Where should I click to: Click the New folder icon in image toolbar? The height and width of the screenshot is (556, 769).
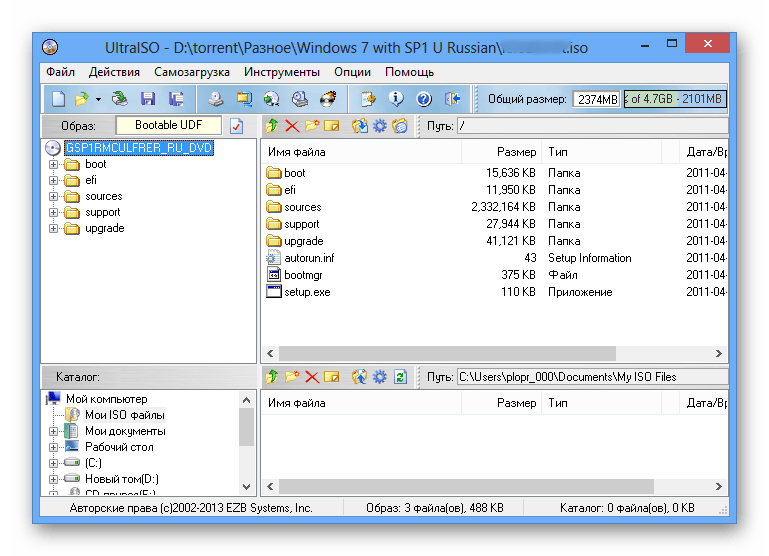(312, 126)
